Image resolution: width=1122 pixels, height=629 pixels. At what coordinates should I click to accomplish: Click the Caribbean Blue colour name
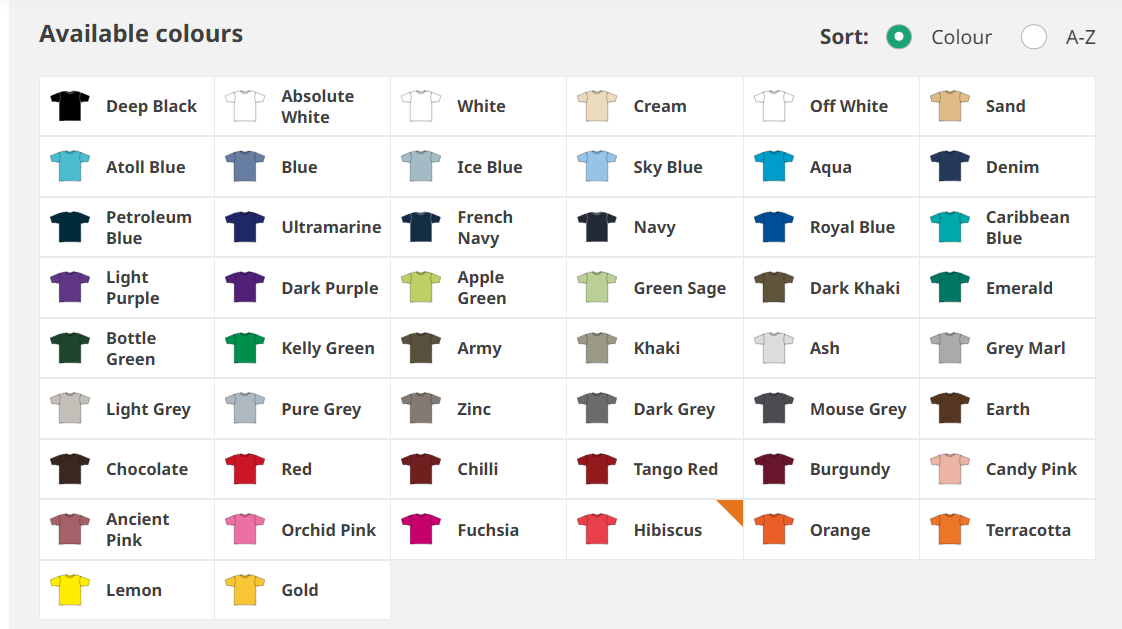point(1027,227)
